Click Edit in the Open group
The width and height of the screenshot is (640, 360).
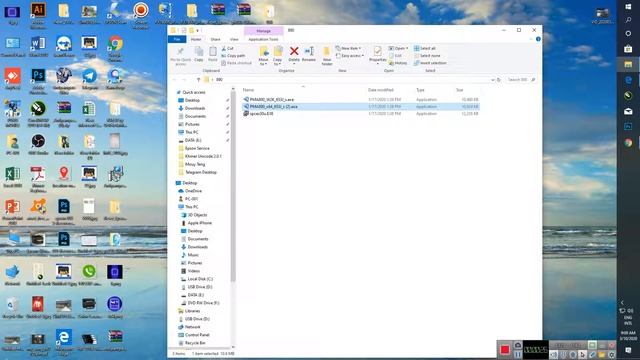[396, 56]
